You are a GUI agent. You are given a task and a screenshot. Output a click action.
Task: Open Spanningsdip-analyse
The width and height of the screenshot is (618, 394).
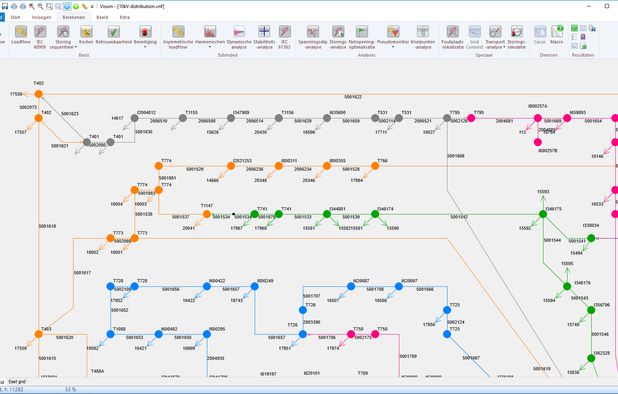click(313, 37)
